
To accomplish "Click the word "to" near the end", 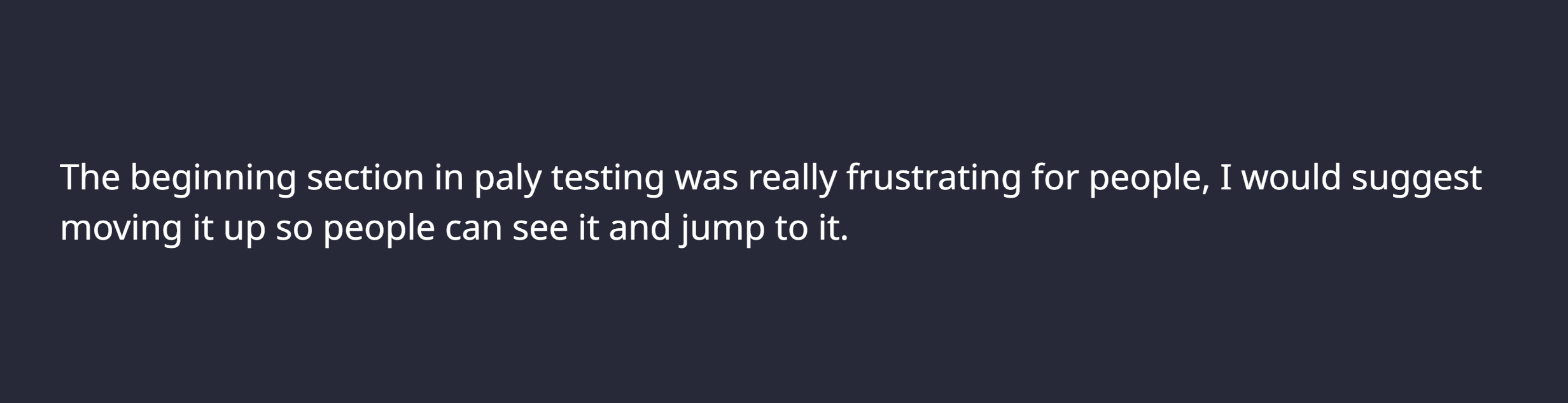I will click(x=790, y=229).
